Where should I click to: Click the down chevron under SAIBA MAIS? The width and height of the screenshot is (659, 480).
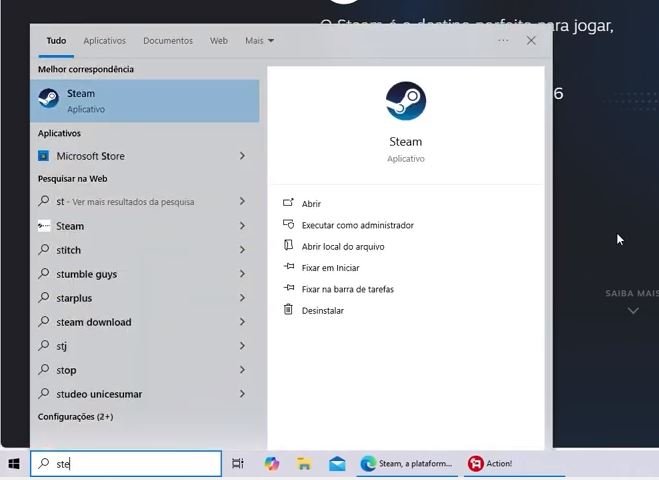pos(633,311)
